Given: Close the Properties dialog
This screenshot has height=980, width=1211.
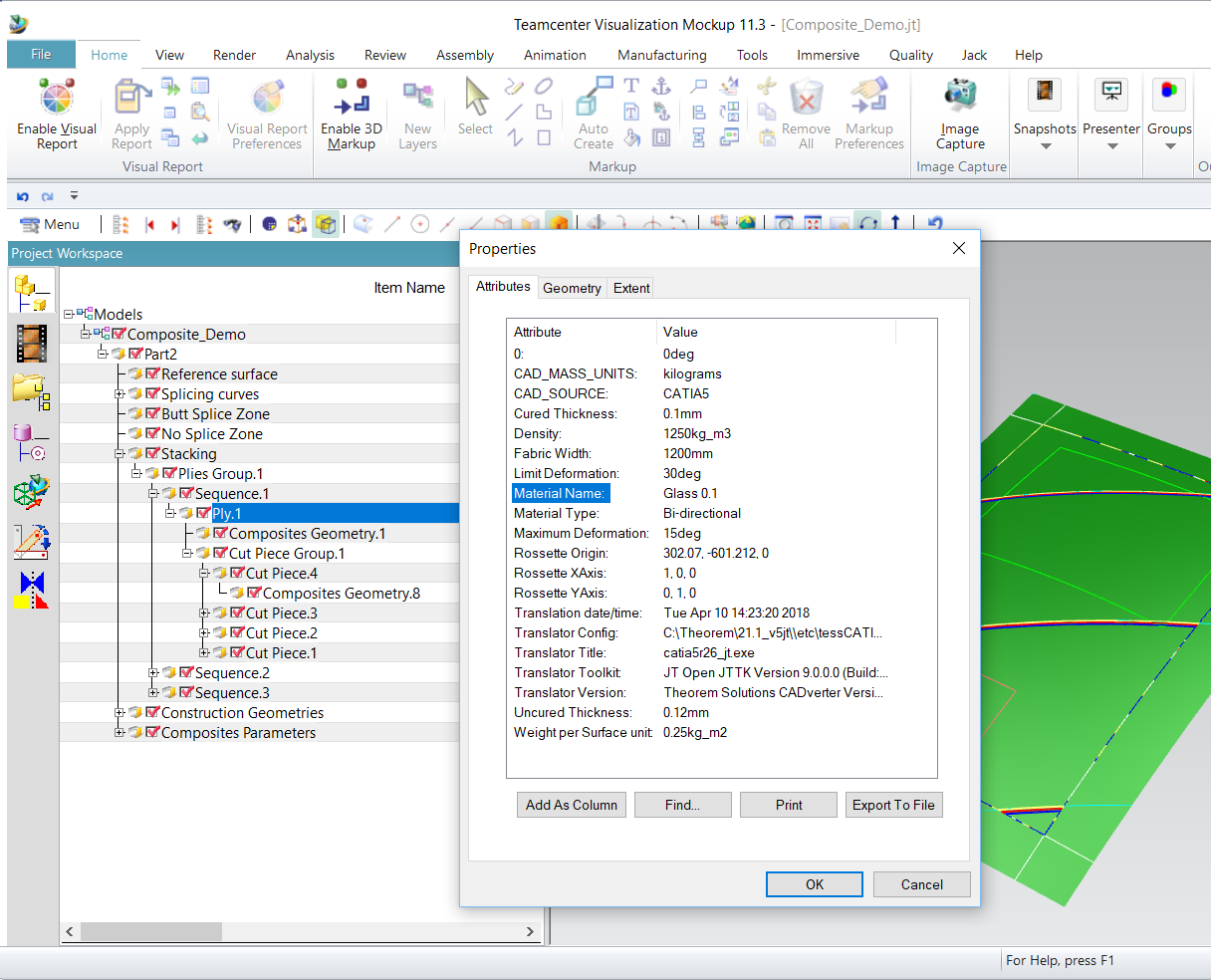Looking at the screenshot, I should tap(958, 249).
